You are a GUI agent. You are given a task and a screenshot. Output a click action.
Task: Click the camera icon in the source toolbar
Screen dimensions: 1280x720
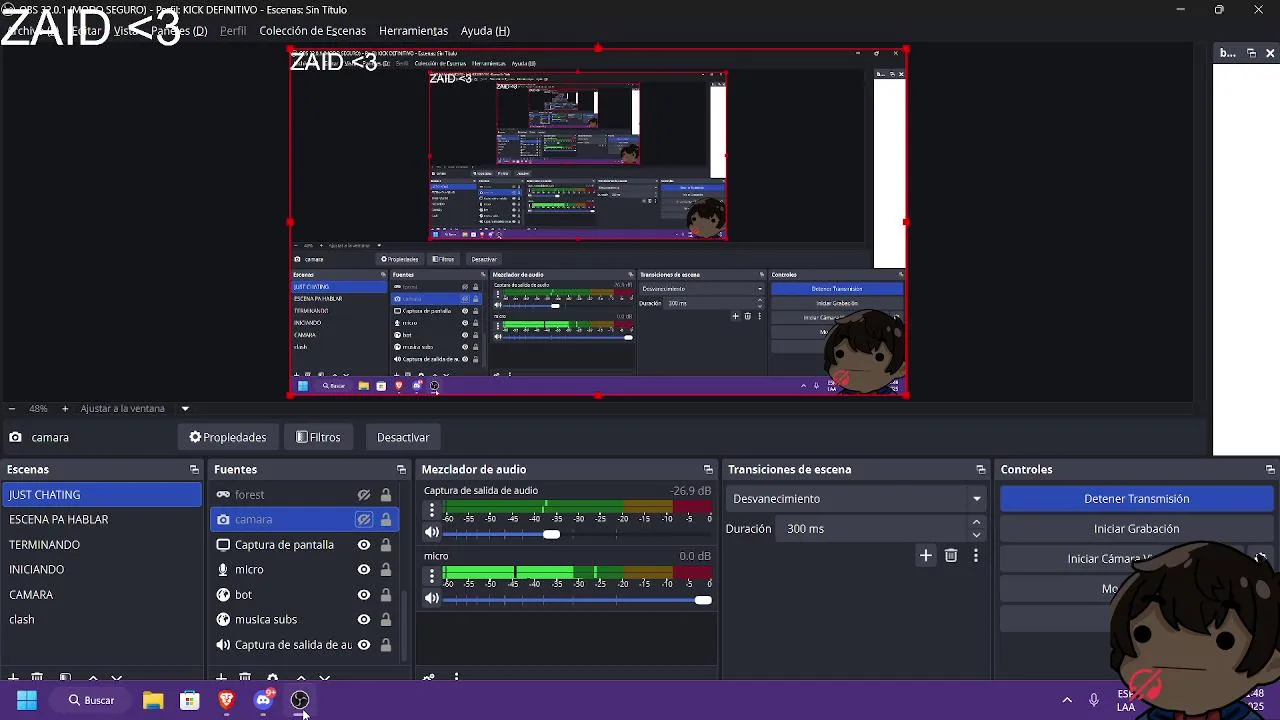[15, 437]
